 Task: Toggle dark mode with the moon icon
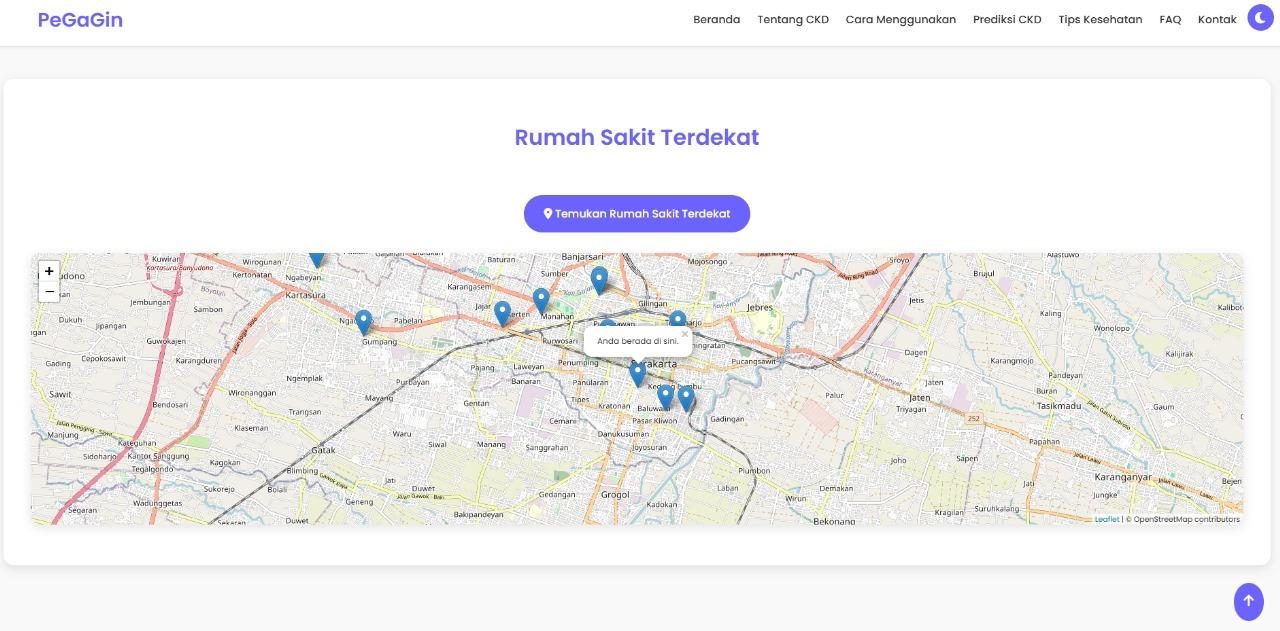click(x=1260, y=18)
